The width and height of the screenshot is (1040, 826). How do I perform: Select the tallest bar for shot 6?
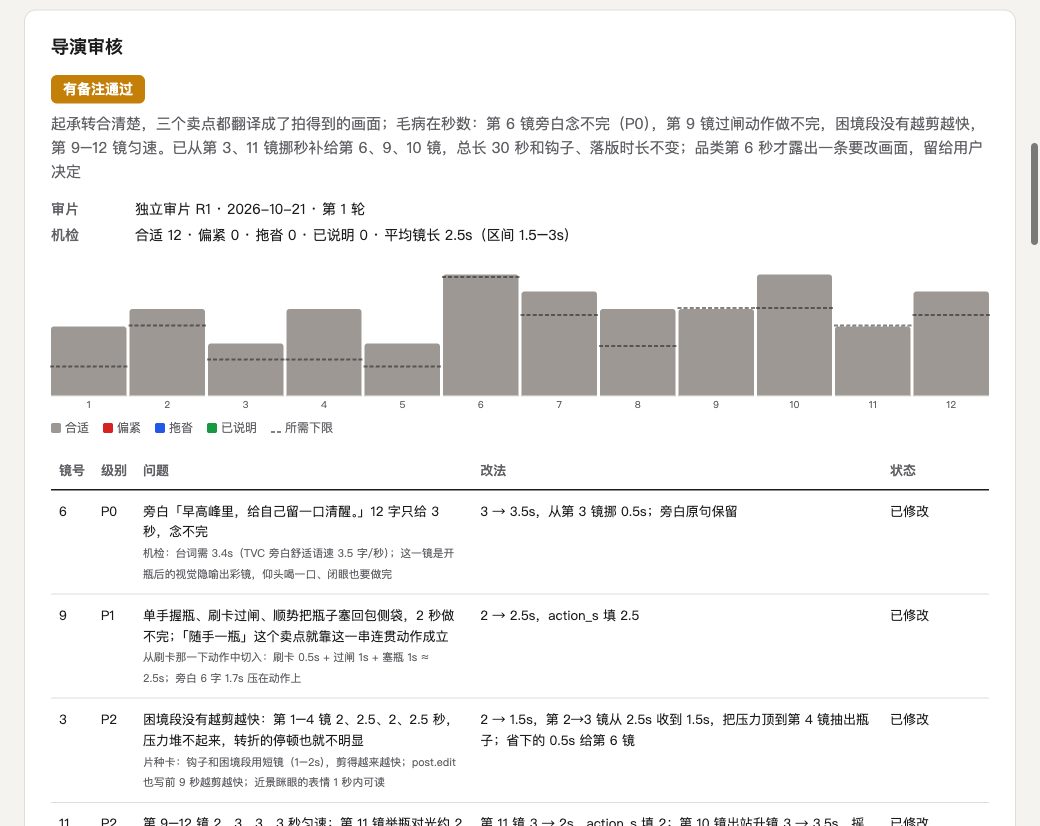click(x=481, y=335)
